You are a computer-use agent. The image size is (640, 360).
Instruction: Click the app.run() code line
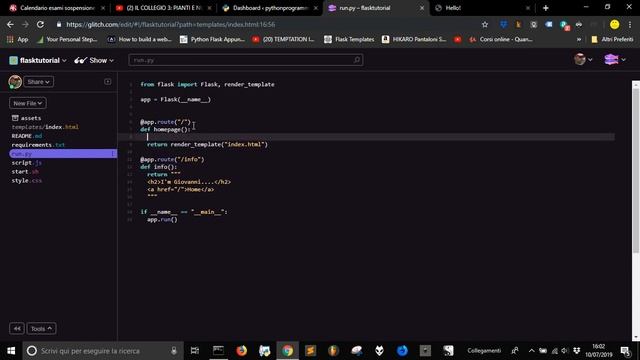point(162,220)
